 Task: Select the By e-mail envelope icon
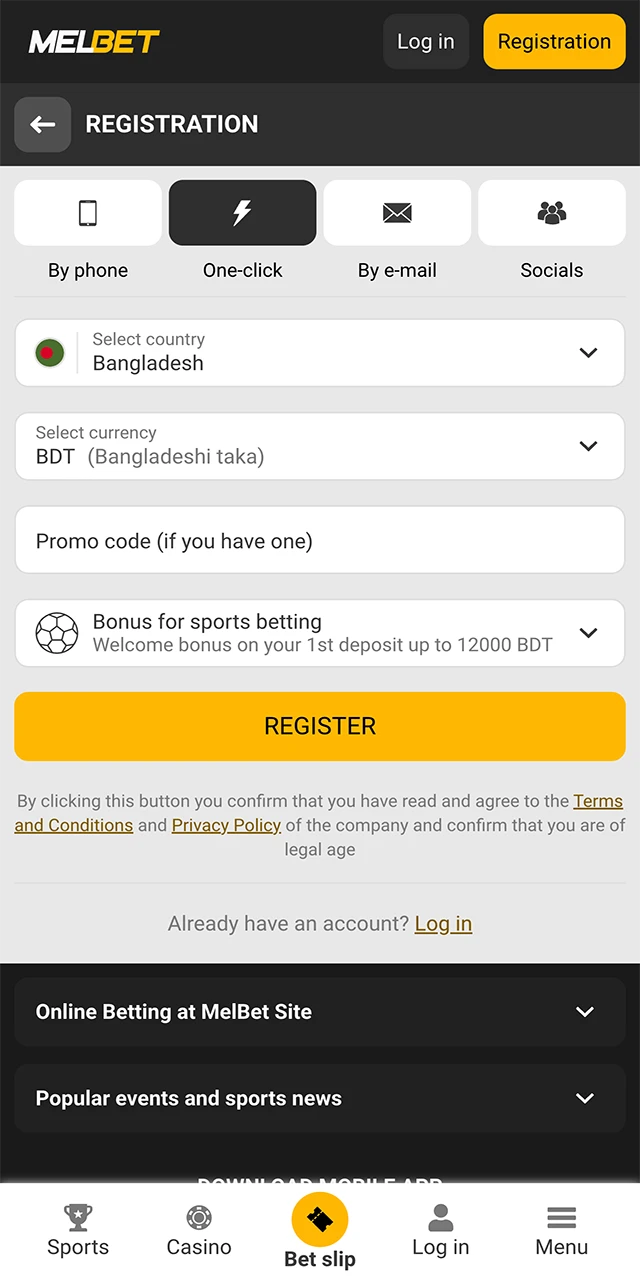397,212
